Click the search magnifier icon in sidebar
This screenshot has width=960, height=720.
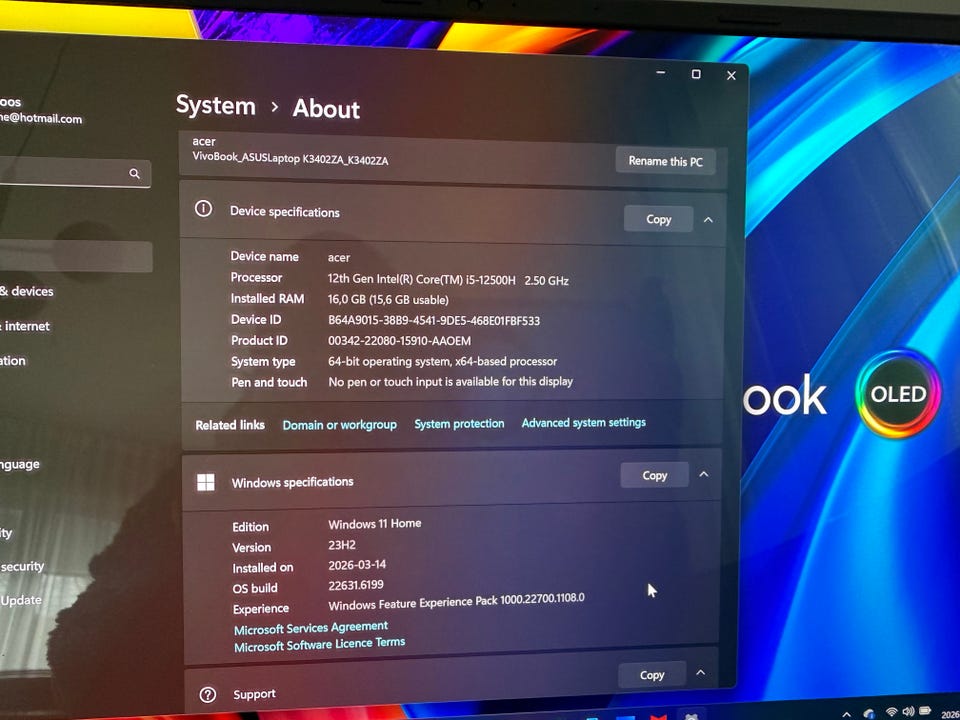pyautogui.click(x=134, y=174)
